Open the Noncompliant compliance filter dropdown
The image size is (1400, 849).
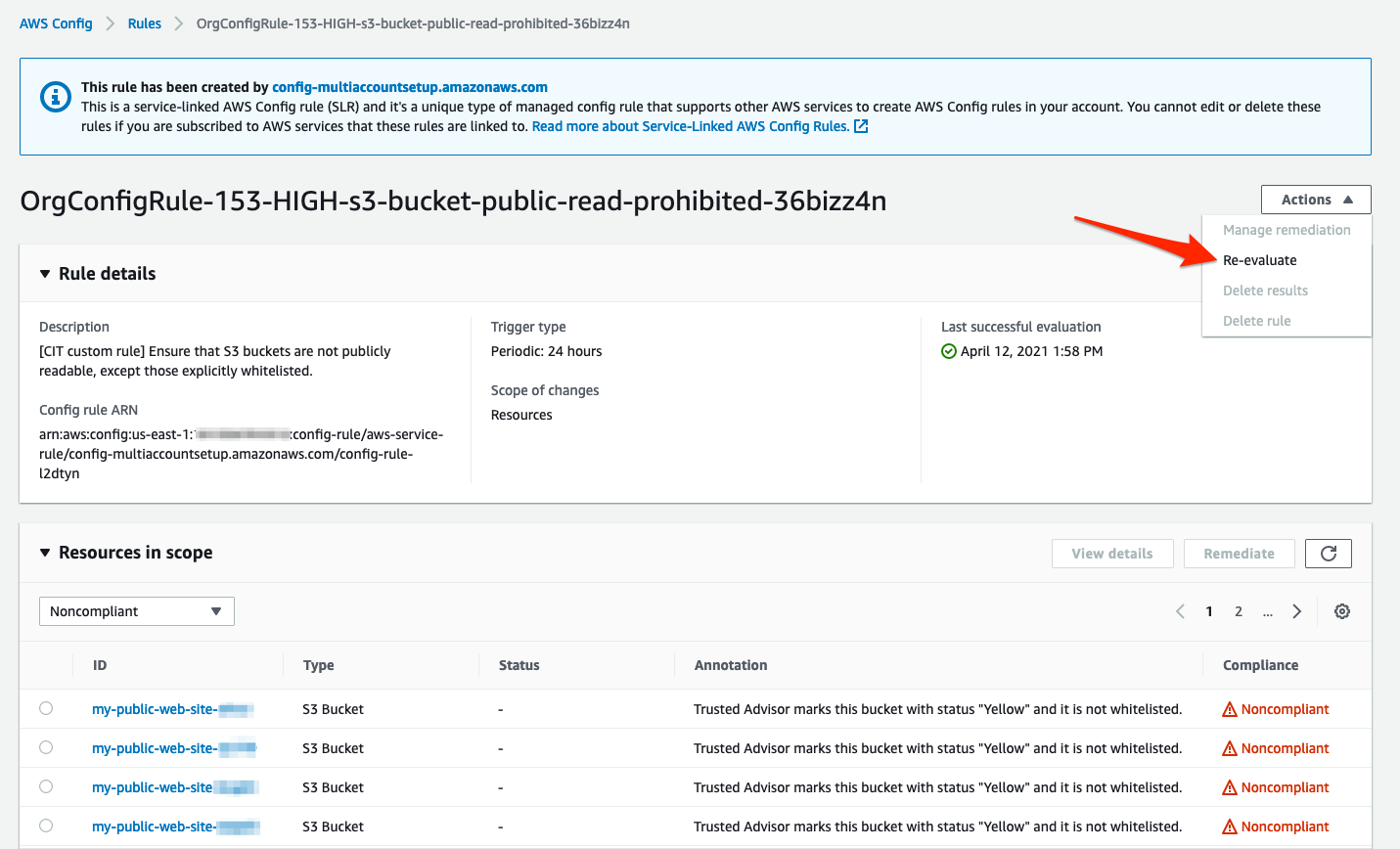(137, 611)
